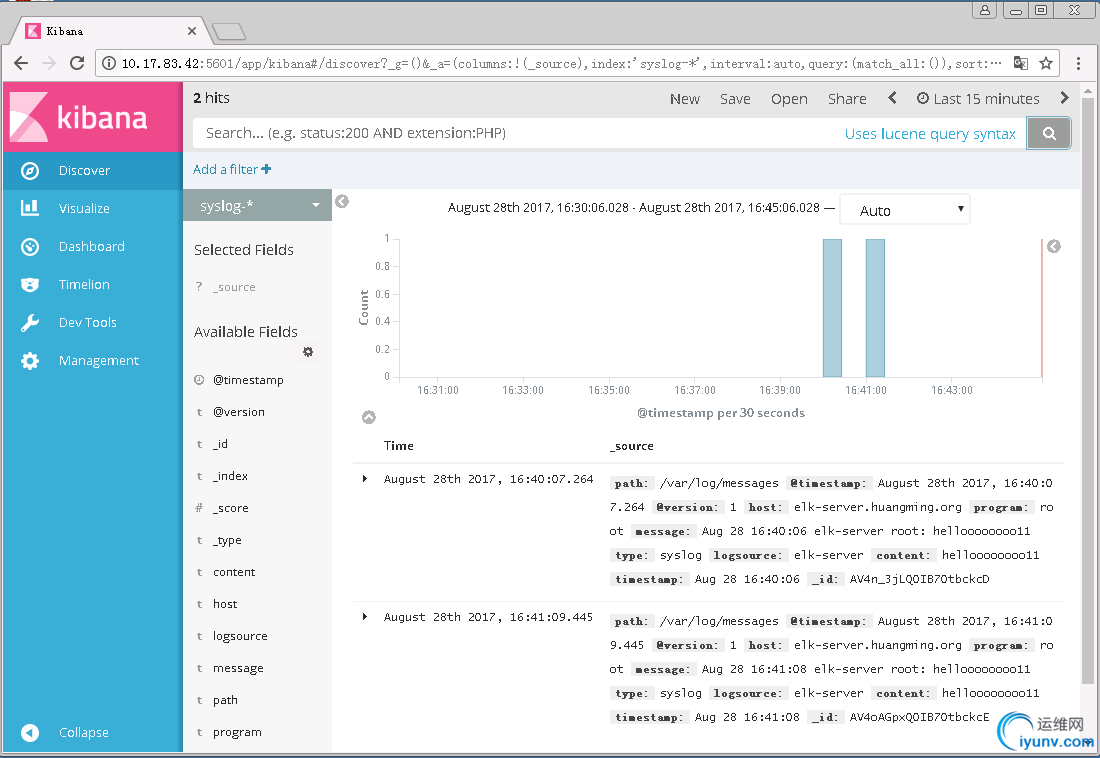Click the Chrome profile icon in the title bar
Viewport: 1100px width, 758px height.
(x=984, y=10)
